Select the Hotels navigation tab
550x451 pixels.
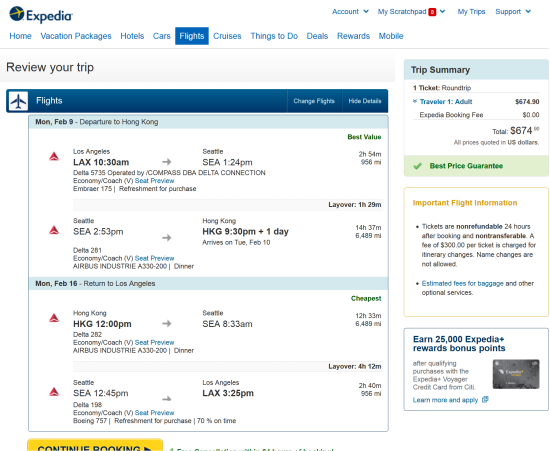(132, 36)
